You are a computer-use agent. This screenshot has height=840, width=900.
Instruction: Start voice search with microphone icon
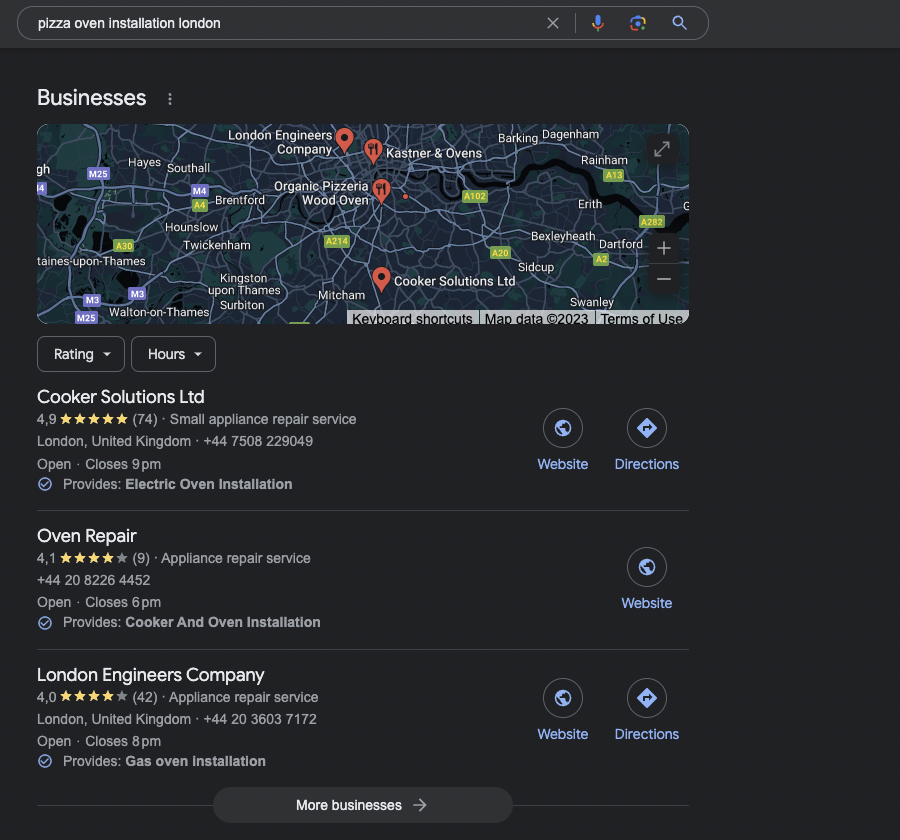click(598, 23)
